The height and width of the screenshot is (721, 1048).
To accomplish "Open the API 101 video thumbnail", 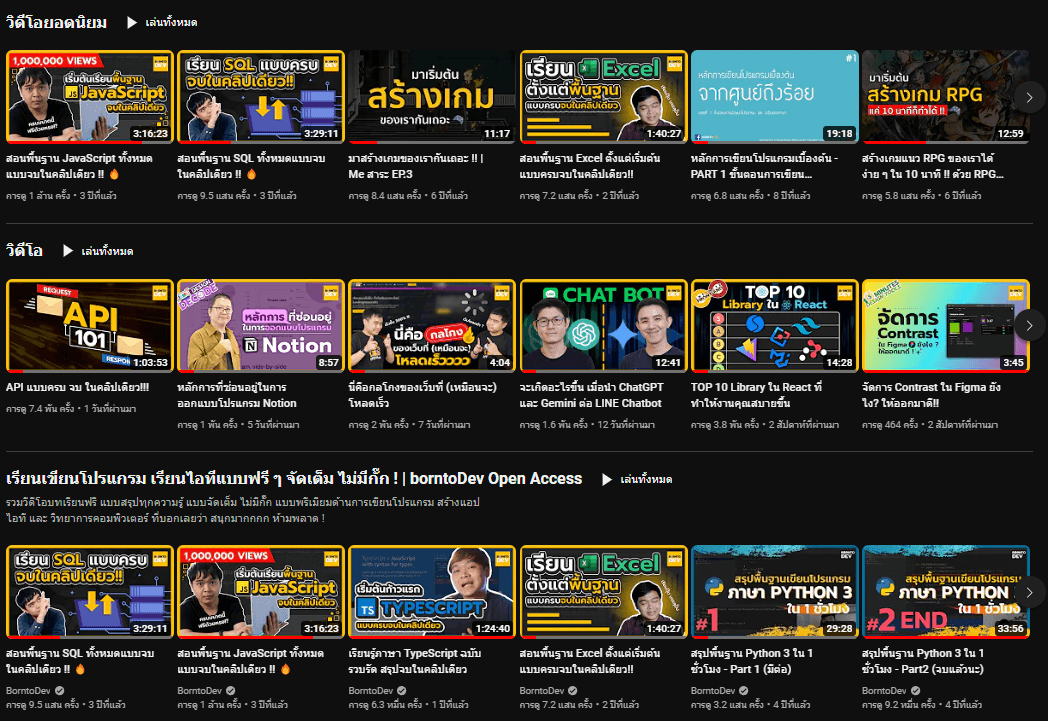I will pos(89,326).
